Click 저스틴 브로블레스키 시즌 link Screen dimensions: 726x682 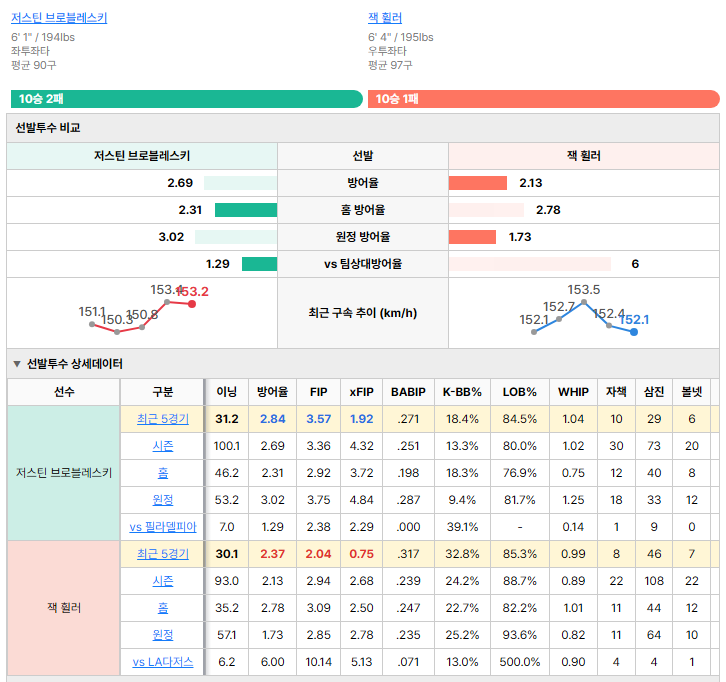click(x=163, y=446)
